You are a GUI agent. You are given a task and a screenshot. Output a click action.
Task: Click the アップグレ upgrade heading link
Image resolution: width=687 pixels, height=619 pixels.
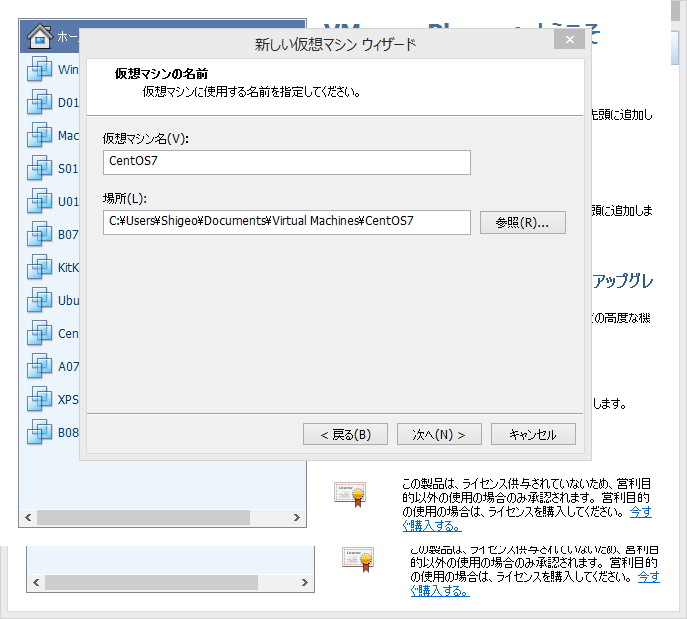(x=623, y=281)
